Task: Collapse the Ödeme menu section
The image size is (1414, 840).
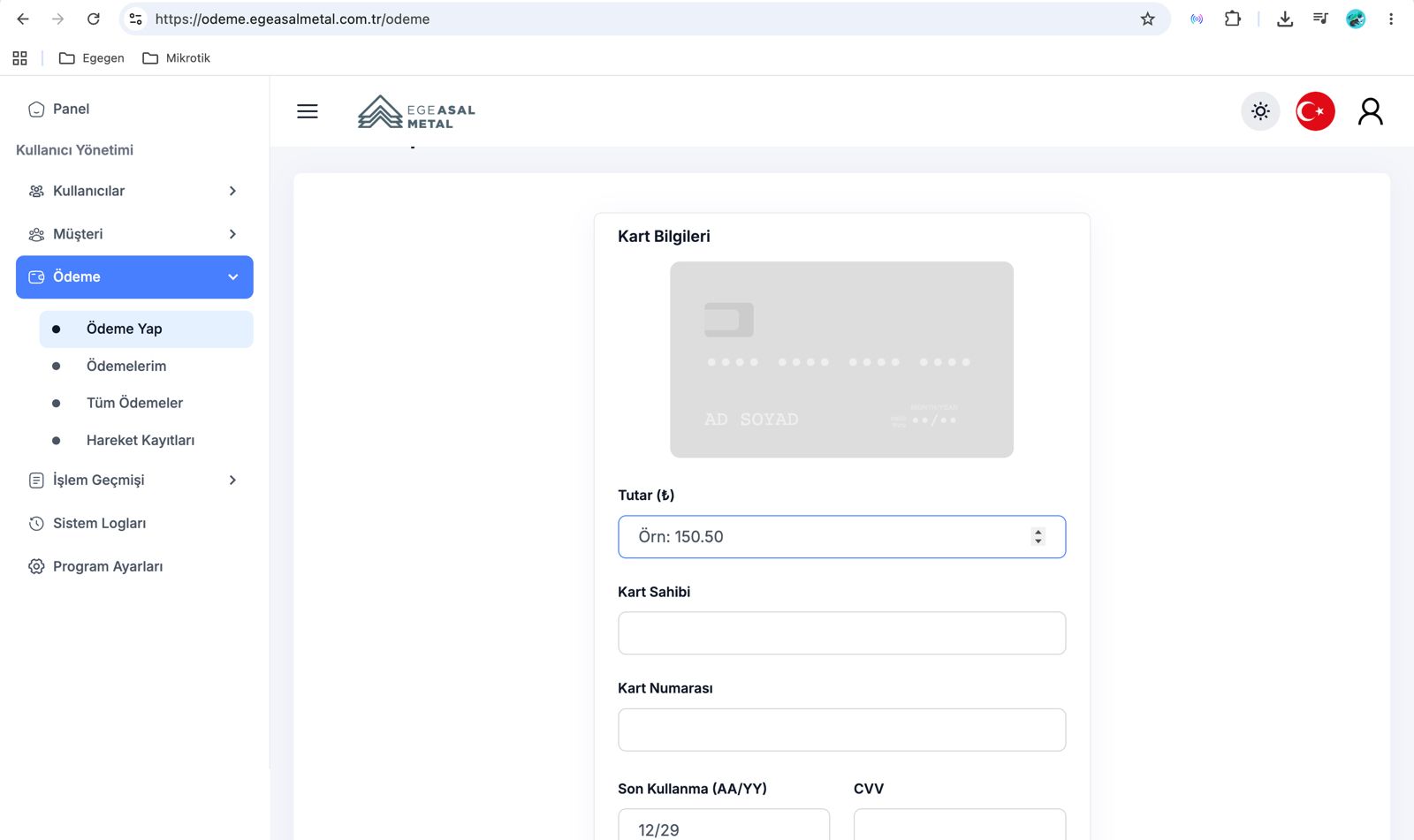Action: click(x=134, y=277)
